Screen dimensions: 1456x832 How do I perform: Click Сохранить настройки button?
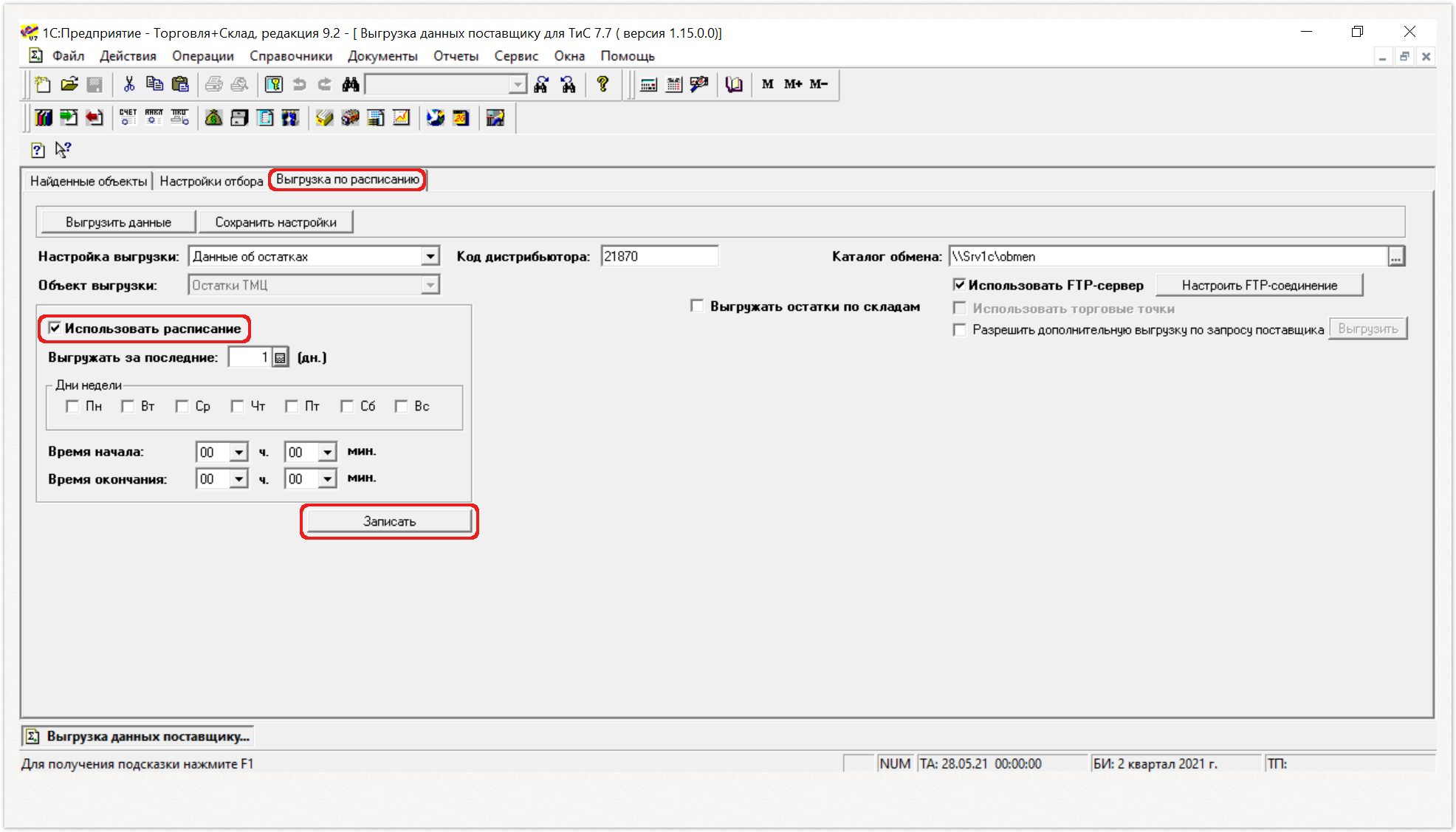275,222
